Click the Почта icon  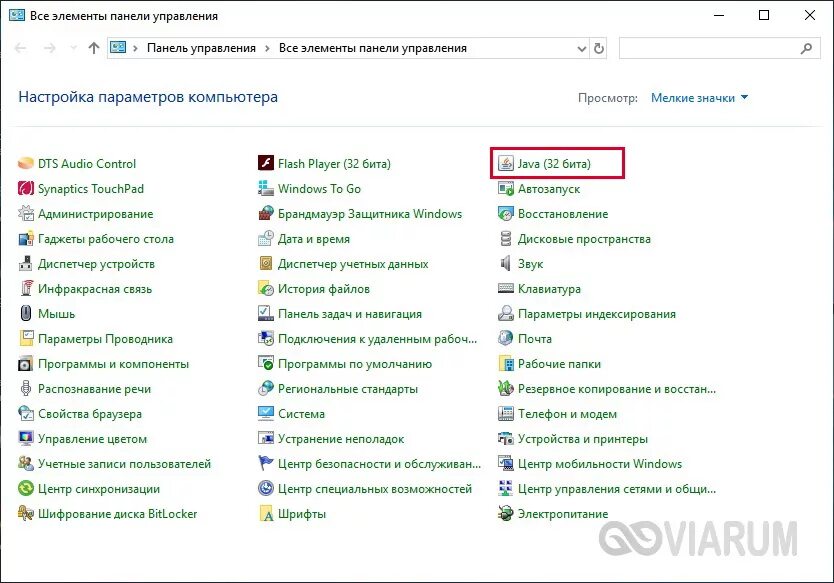tap(505, 338)
